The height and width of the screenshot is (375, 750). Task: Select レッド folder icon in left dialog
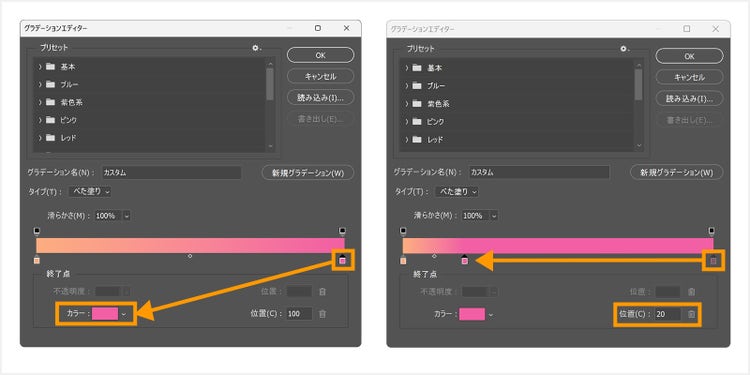click(51, 138)
